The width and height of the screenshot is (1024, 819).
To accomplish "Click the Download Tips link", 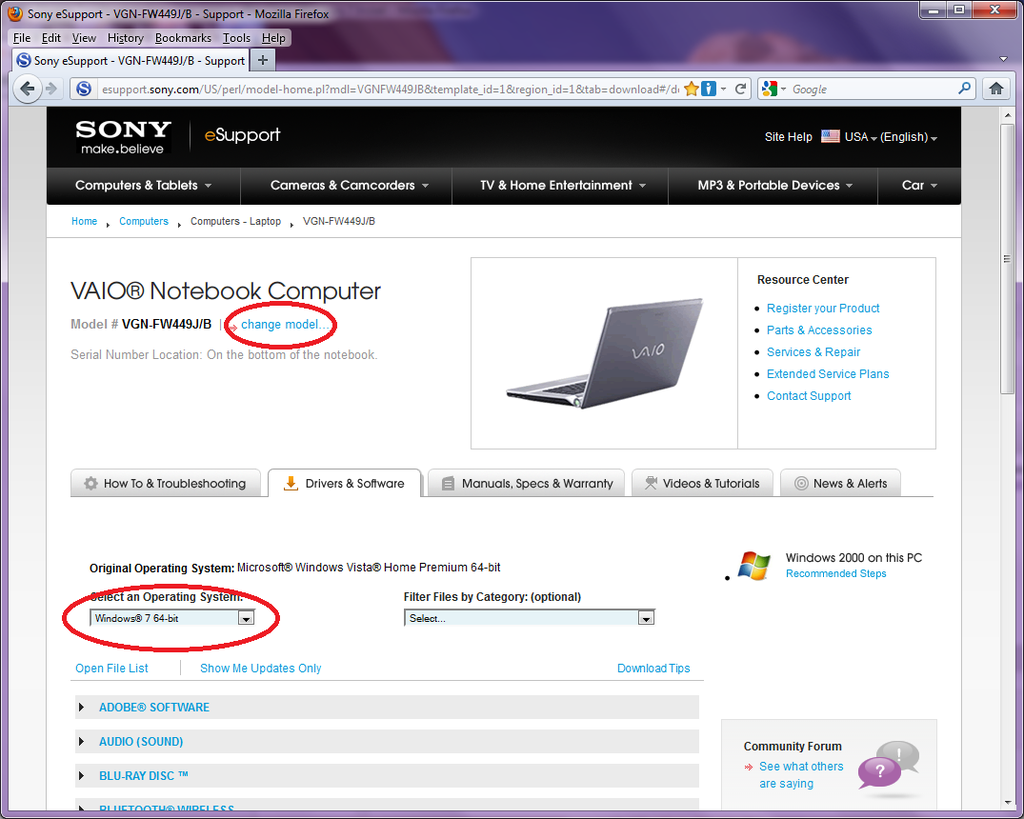I will [654, 668].
